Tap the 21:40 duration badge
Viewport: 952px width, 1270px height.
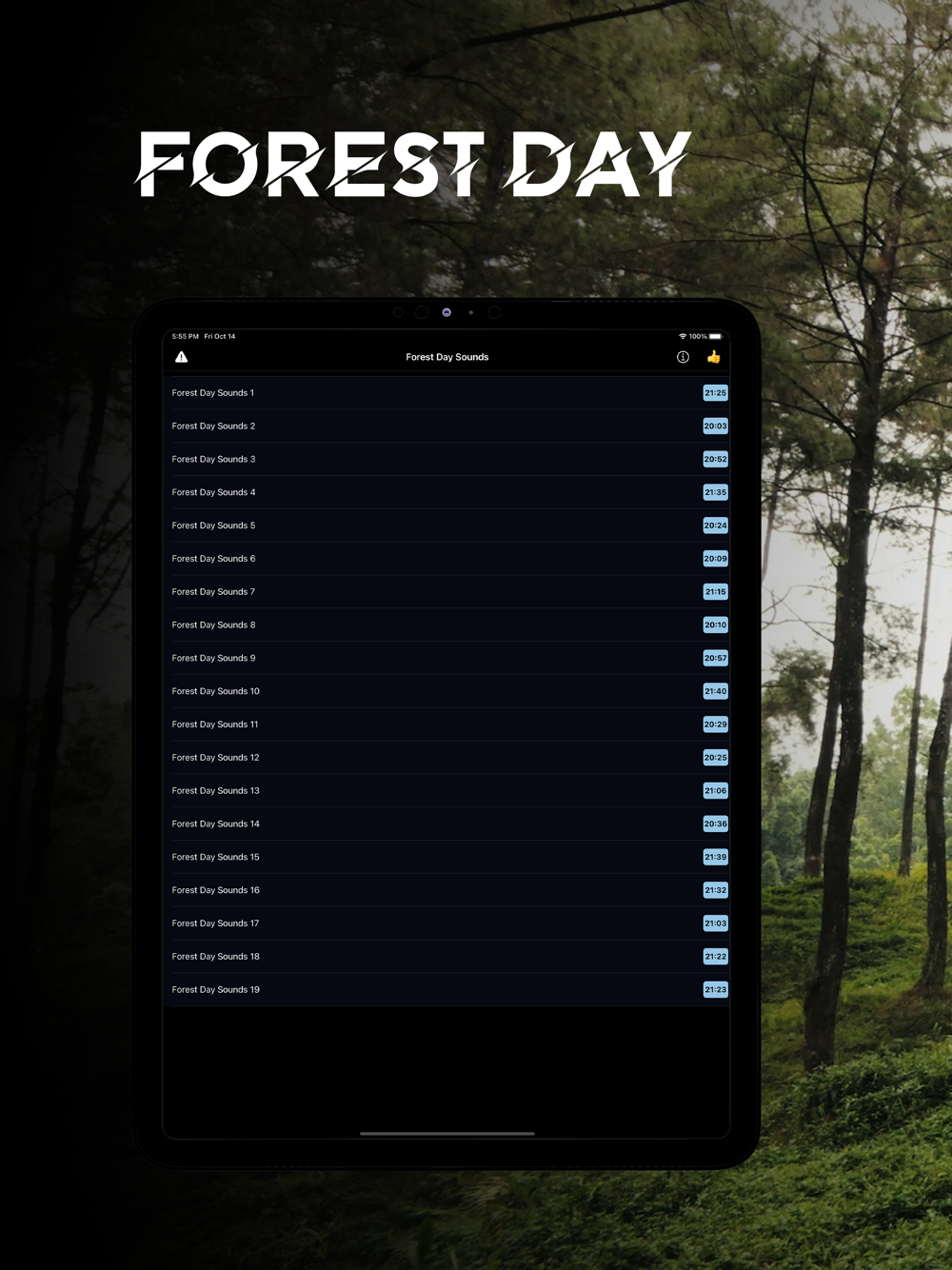pyautogui.click(x=715, y=691)
